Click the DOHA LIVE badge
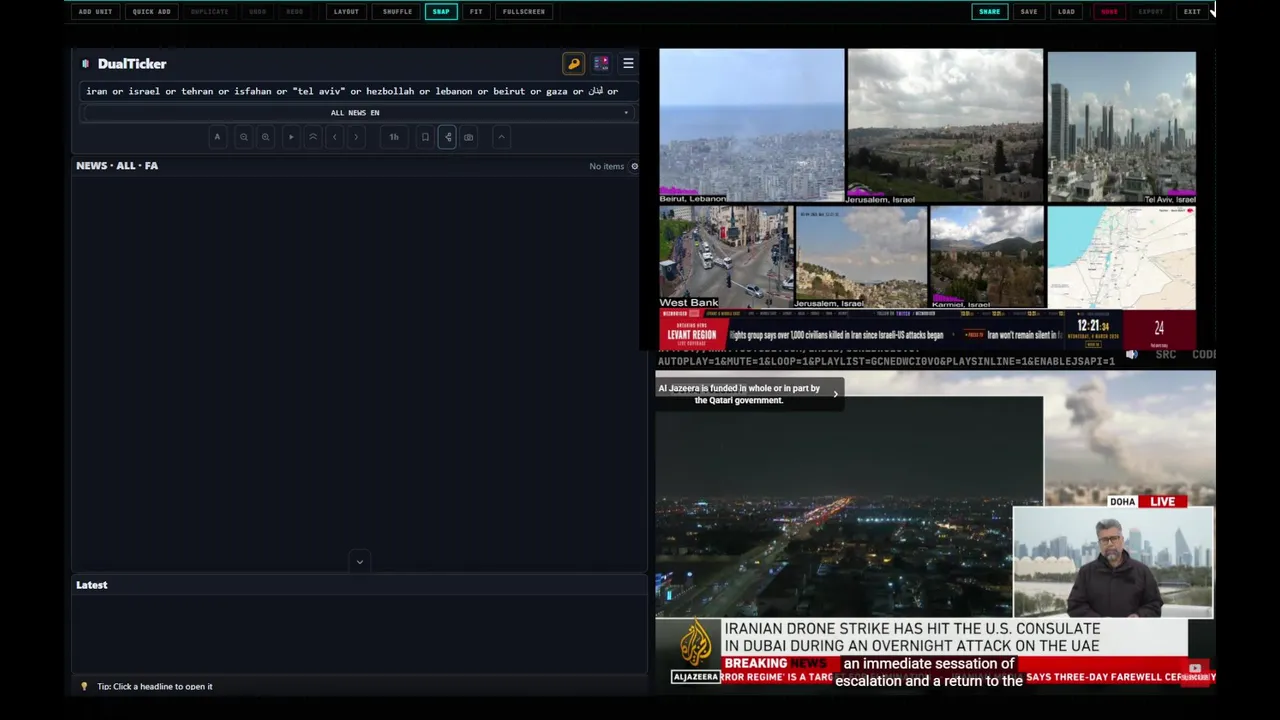 1146,502
